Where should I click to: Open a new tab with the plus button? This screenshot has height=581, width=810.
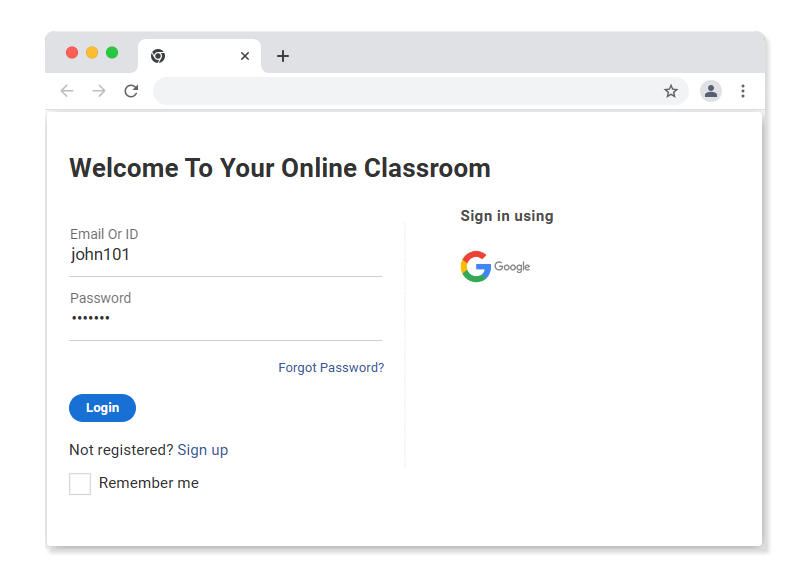pyautogui.click(x=283, y=56)
